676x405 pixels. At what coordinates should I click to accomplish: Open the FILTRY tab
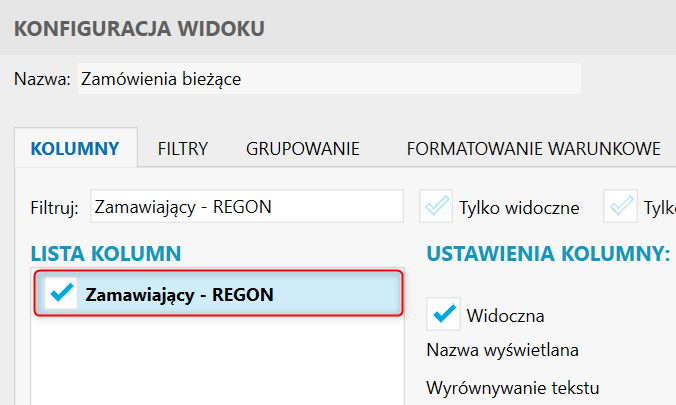pyautogui.click(x=183, y=150)
